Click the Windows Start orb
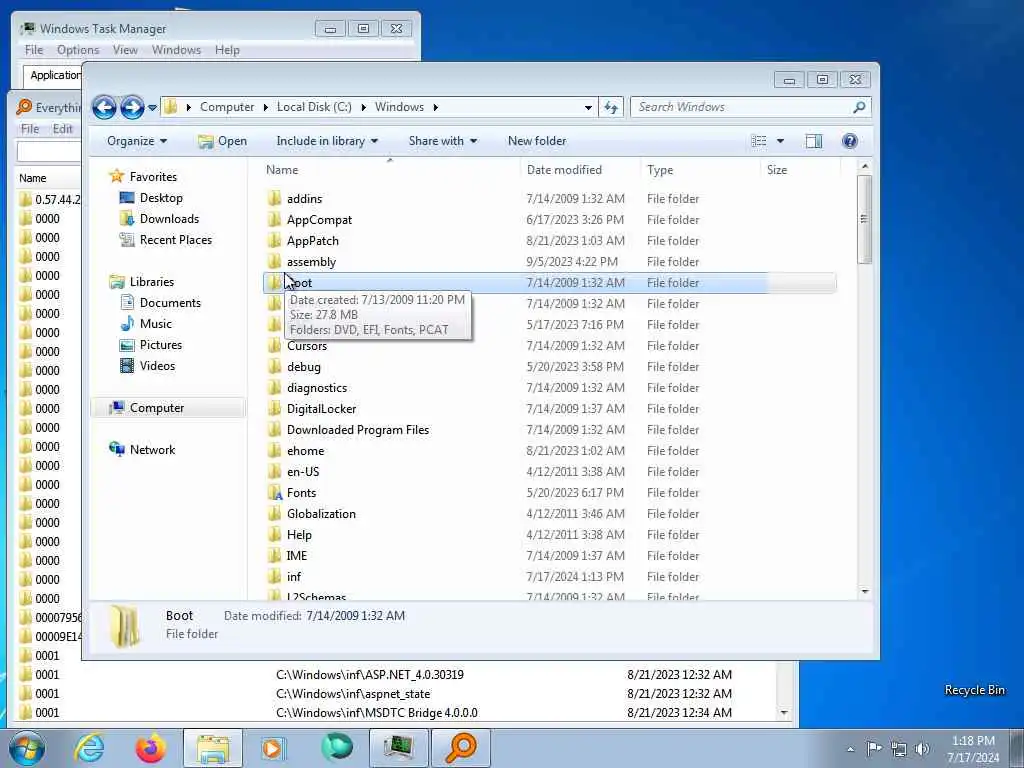 pyautogui.click(x=26, y=748)
